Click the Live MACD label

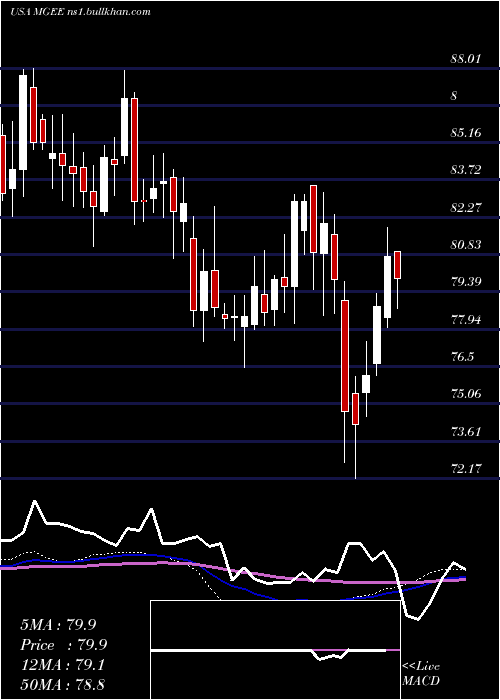pos(421,674)
